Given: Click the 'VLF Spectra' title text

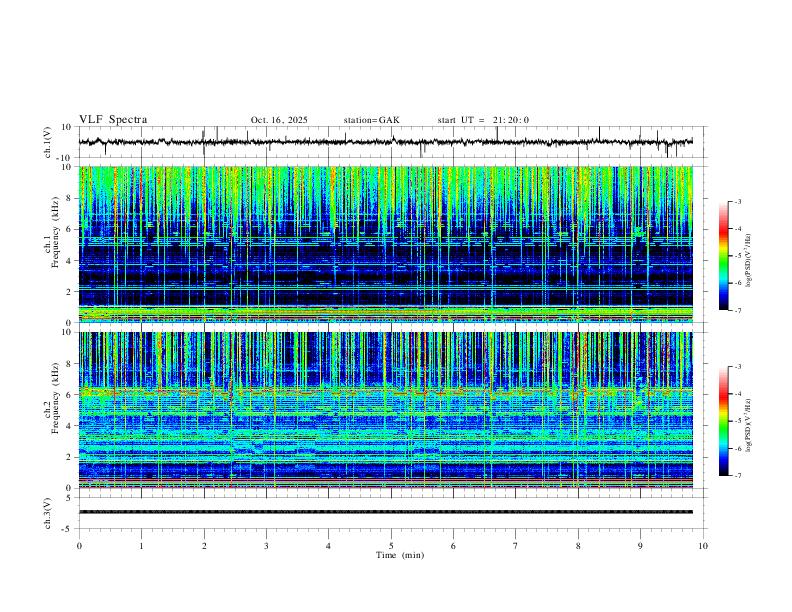Looking at the screenshot, I should 113,119.
